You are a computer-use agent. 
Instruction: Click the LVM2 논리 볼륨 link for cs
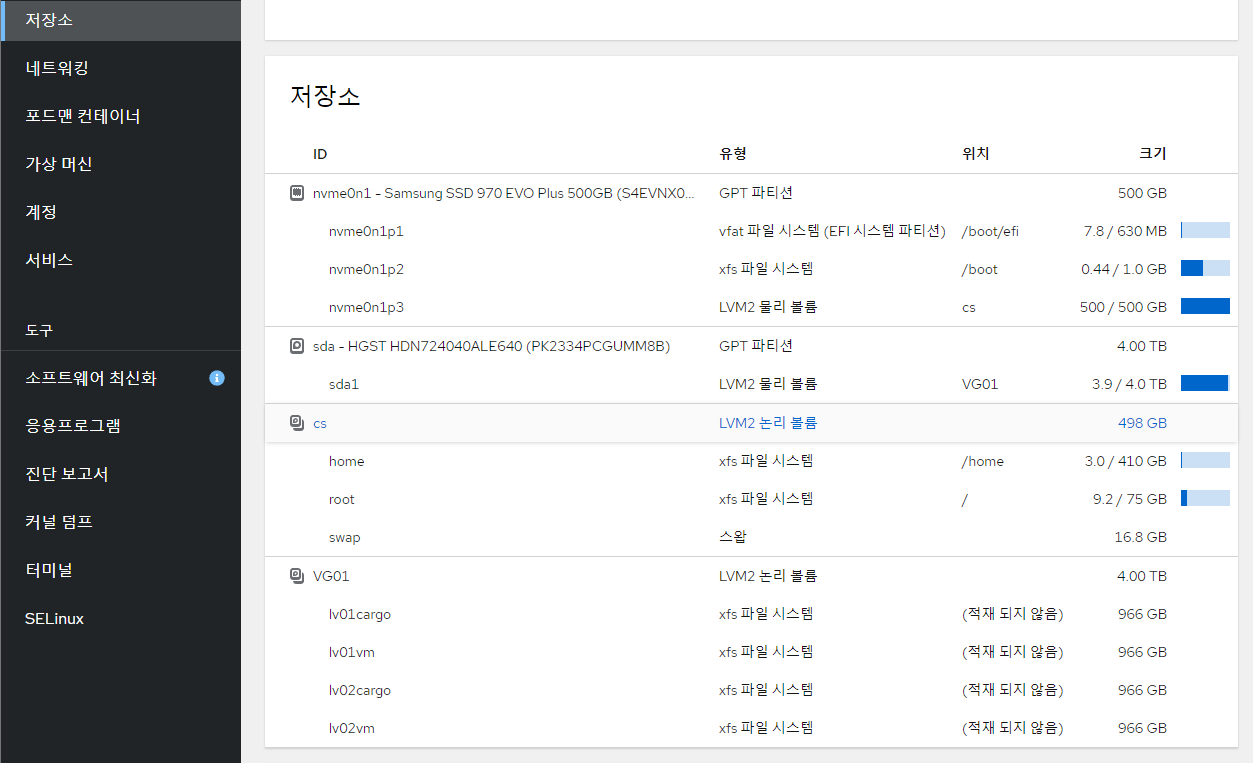(768, 423)
